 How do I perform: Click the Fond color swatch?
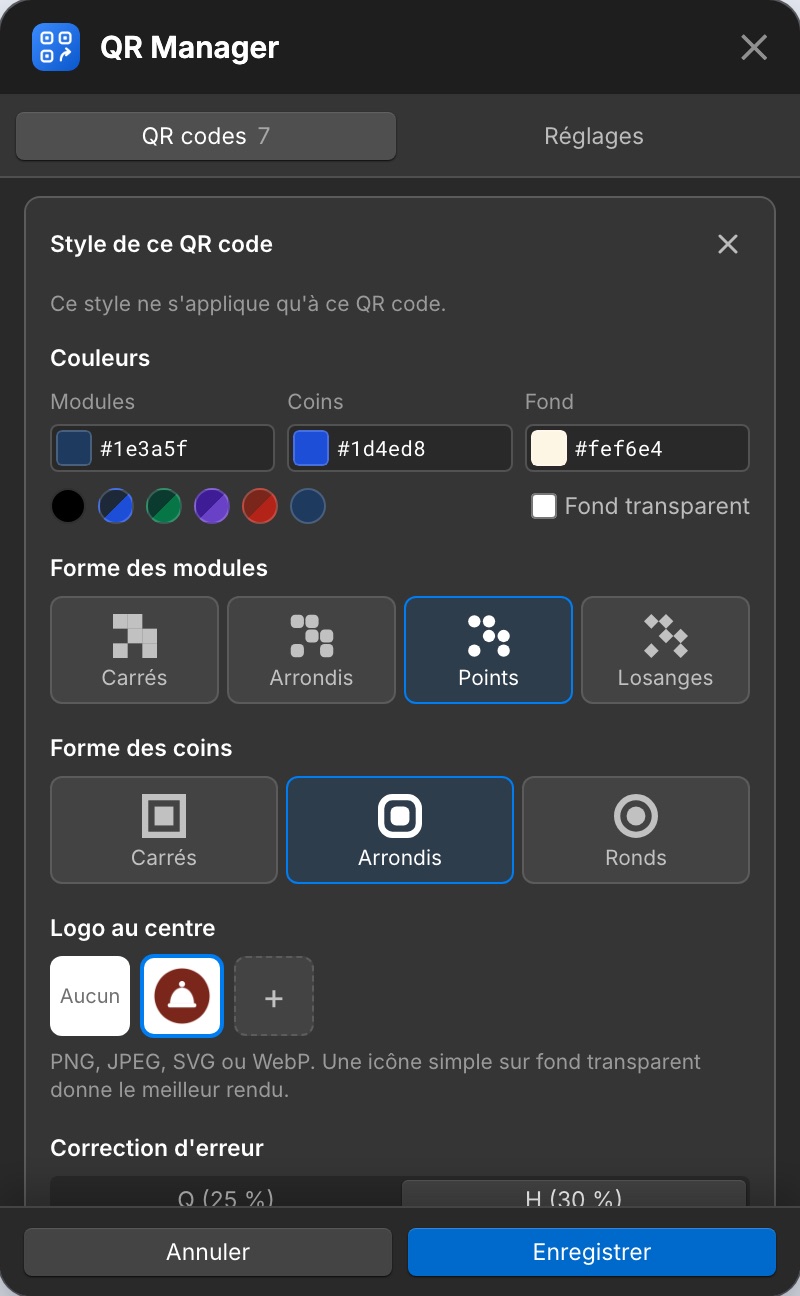[548, 448]
